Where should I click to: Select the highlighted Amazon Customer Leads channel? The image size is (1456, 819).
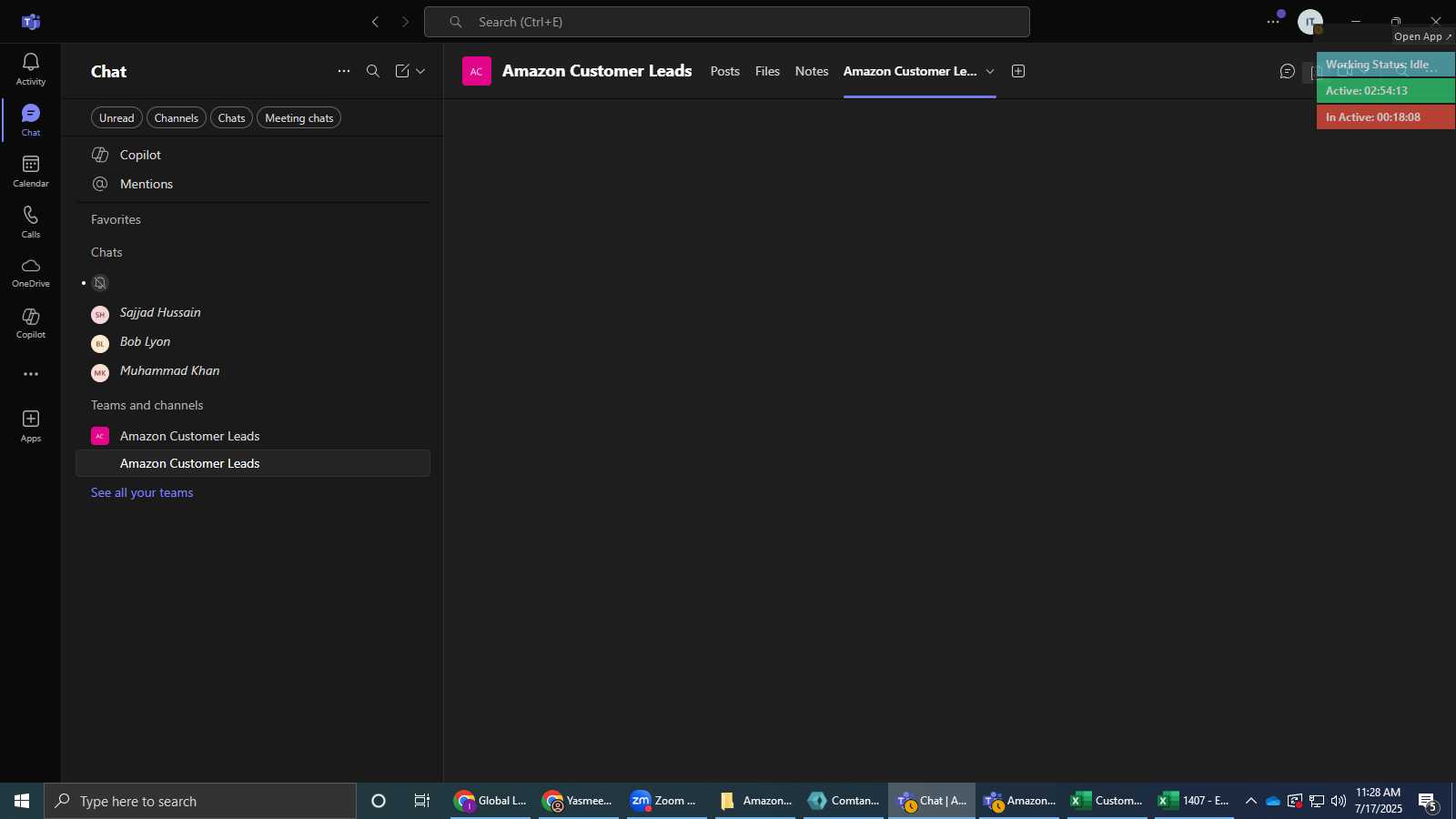(x=253, y=463)
